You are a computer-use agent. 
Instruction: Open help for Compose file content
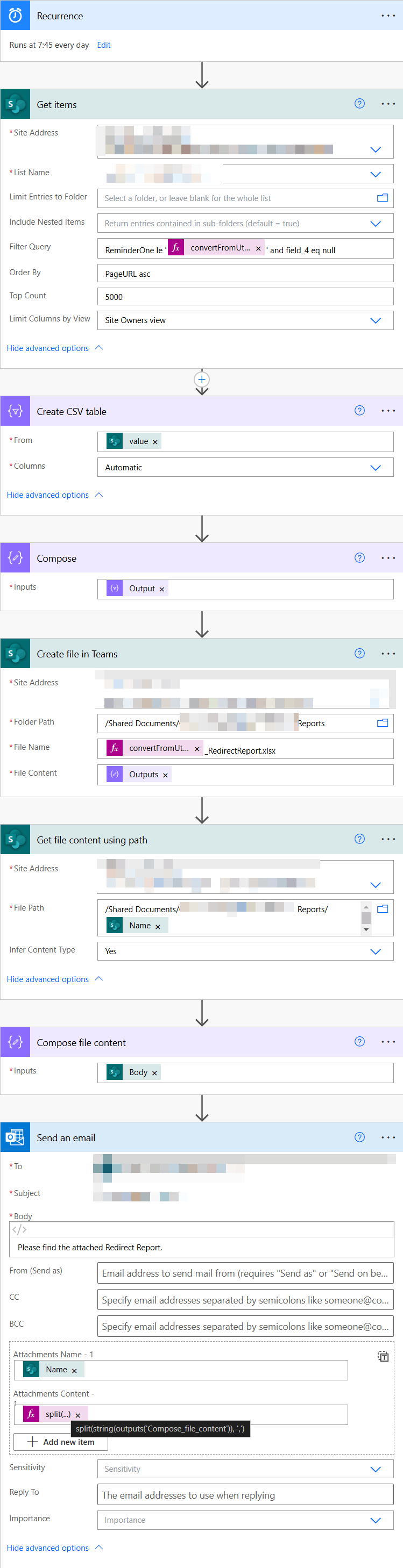[x=360, y=1041]
